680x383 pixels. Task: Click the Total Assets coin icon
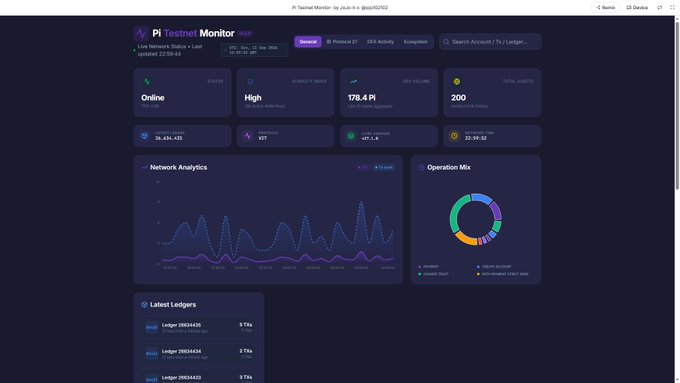(457, 82)
